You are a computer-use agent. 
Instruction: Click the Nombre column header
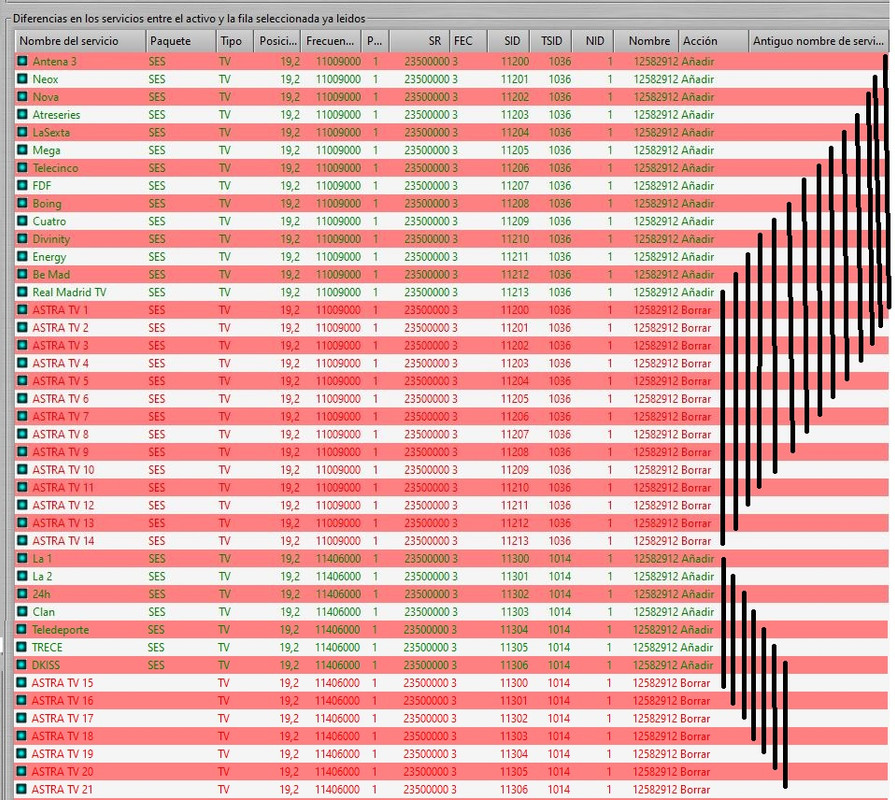[646, 41]
